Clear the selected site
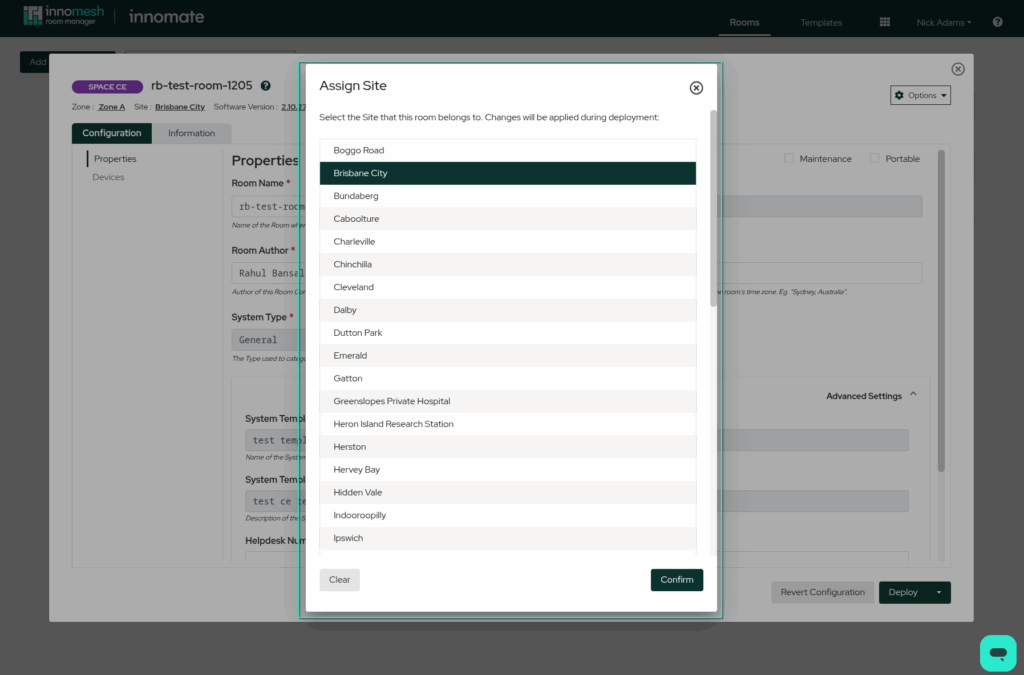 (x=339, y=580)
